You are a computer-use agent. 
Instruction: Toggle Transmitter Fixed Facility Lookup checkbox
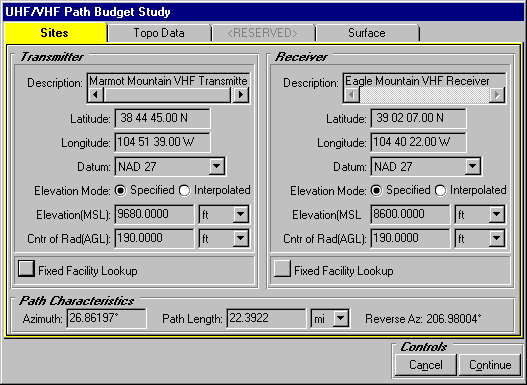(x=26, y=268)
